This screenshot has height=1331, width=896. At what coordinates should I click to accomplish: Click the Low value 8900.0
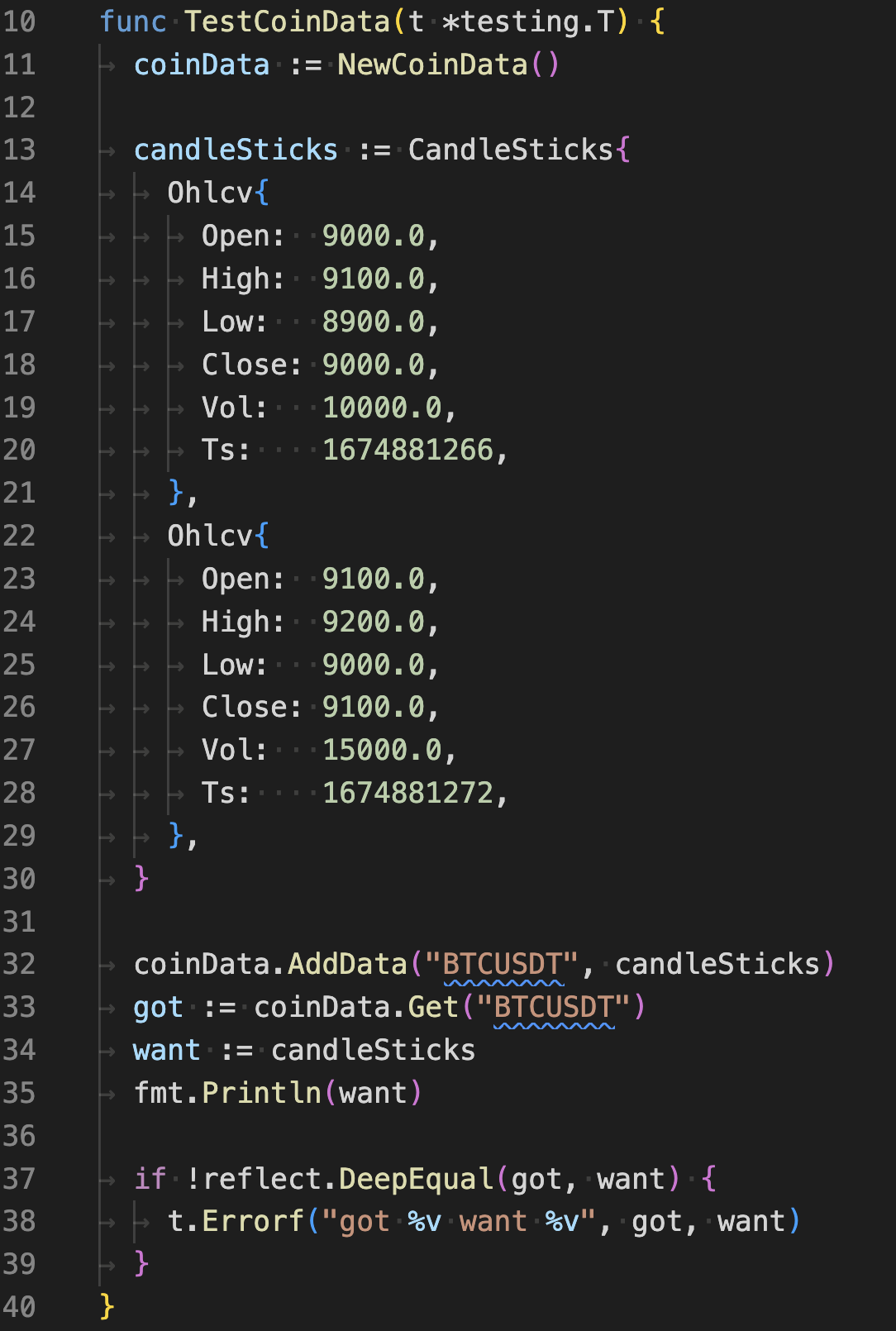click(x=373, y=322)
